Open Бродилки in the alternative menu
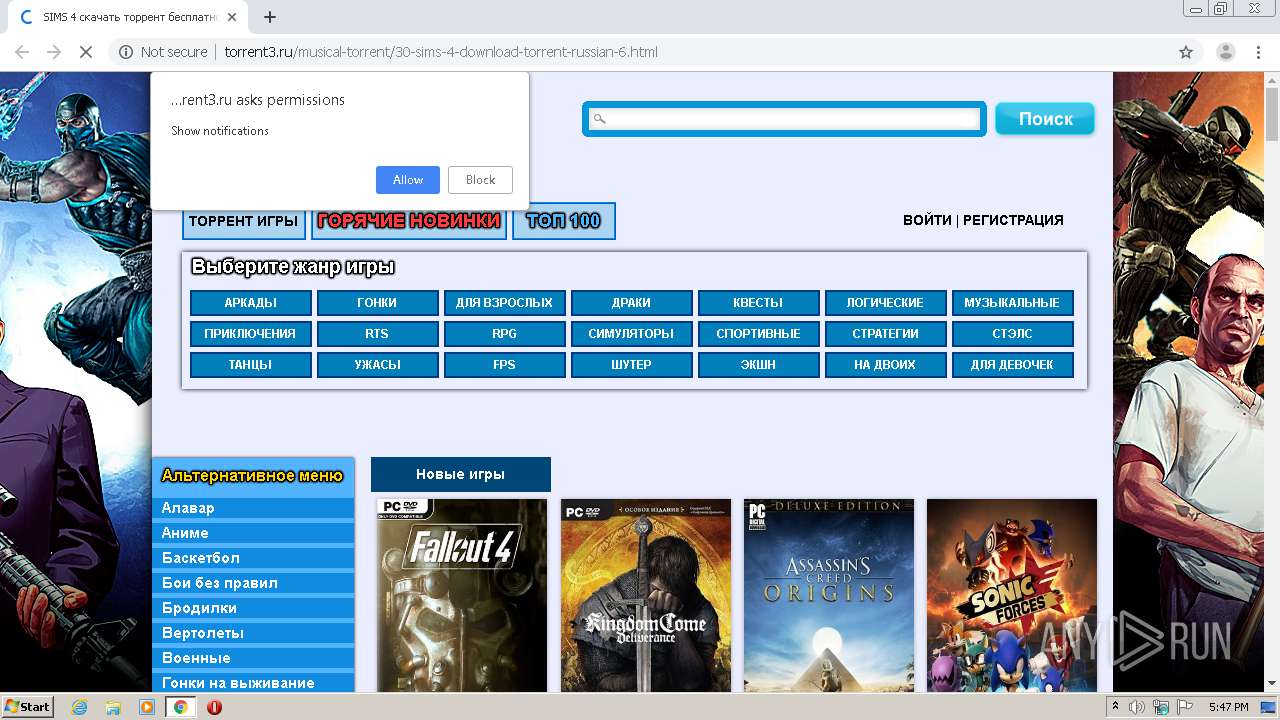The image size is (1280, 720). pos(253,608)
